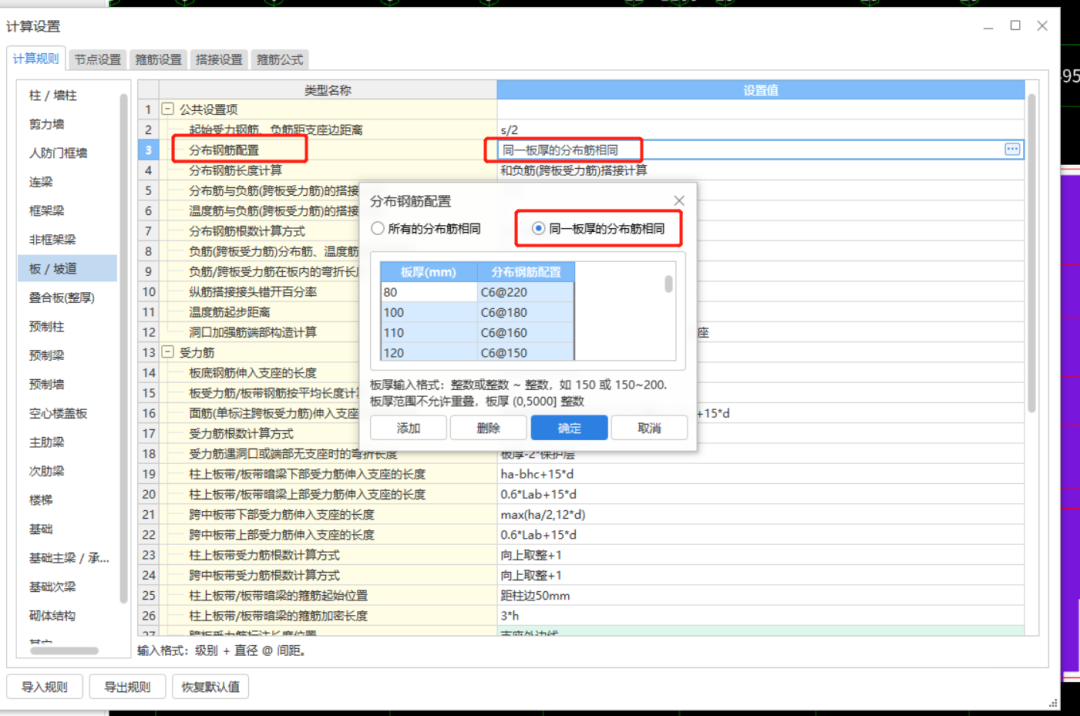Go to the 箍筋公式 tab
The height and width of the screenshot is (716, 1080).
coord(280,59)
